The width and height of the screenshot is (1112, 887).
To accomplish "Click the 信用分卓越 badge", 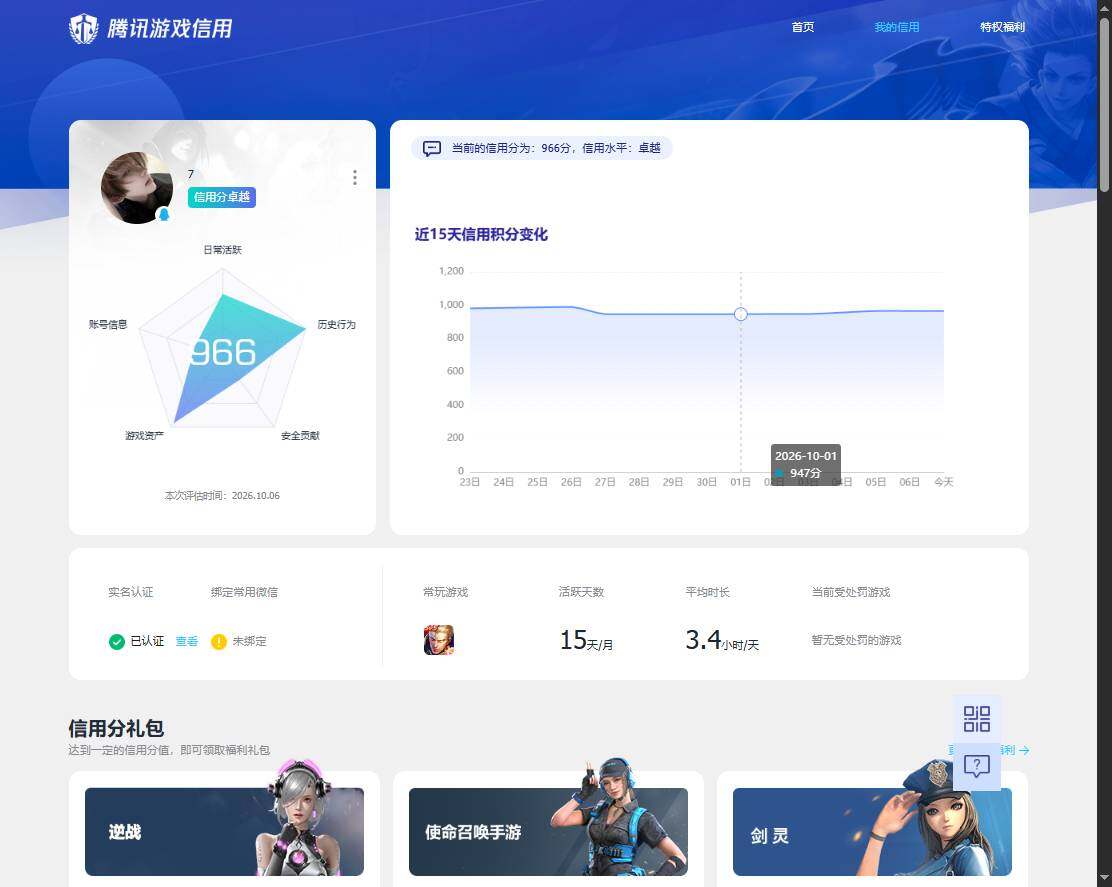I will pos(221,197).
